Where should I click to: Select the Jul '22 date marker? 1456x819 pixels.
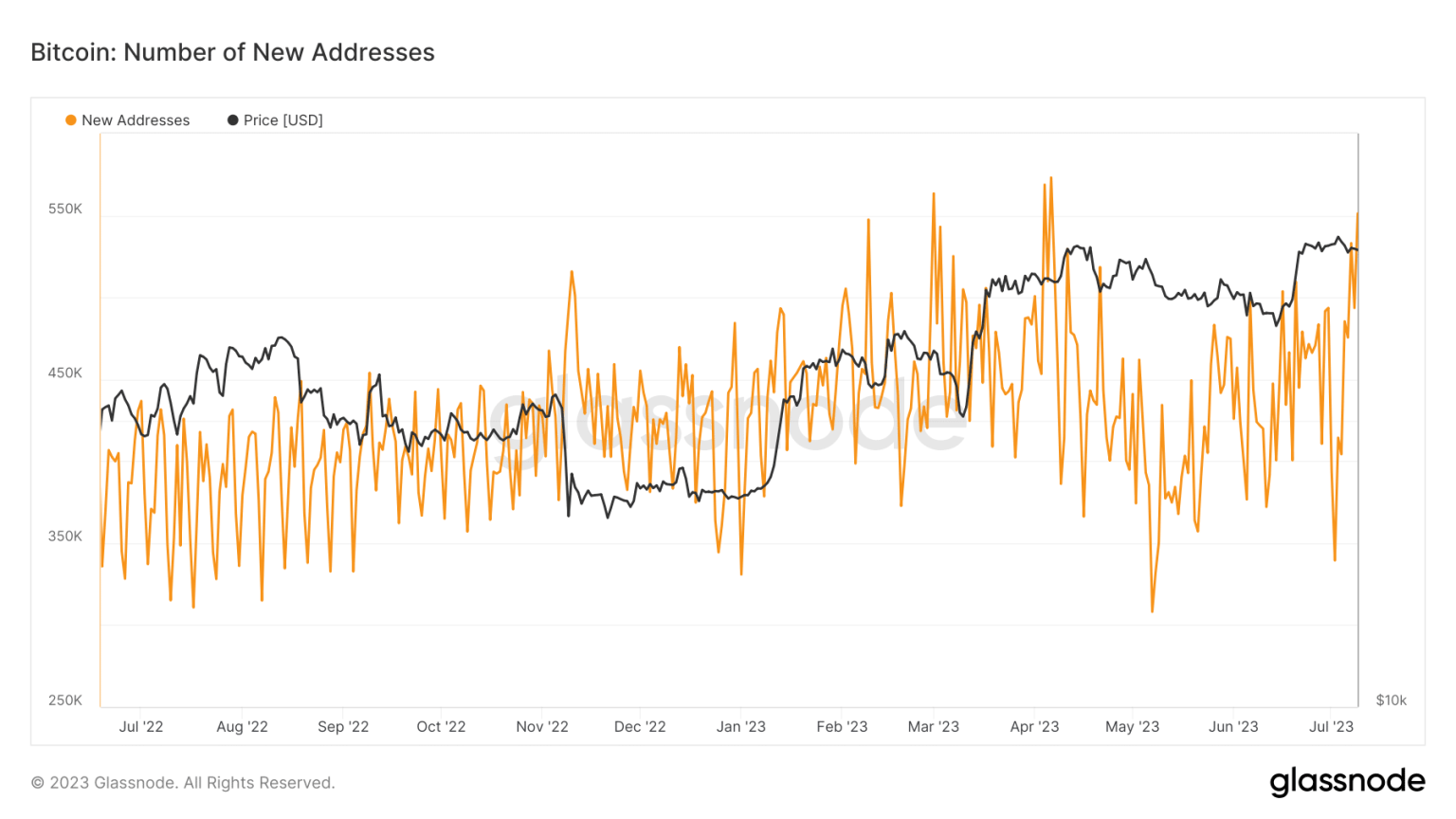141,726
